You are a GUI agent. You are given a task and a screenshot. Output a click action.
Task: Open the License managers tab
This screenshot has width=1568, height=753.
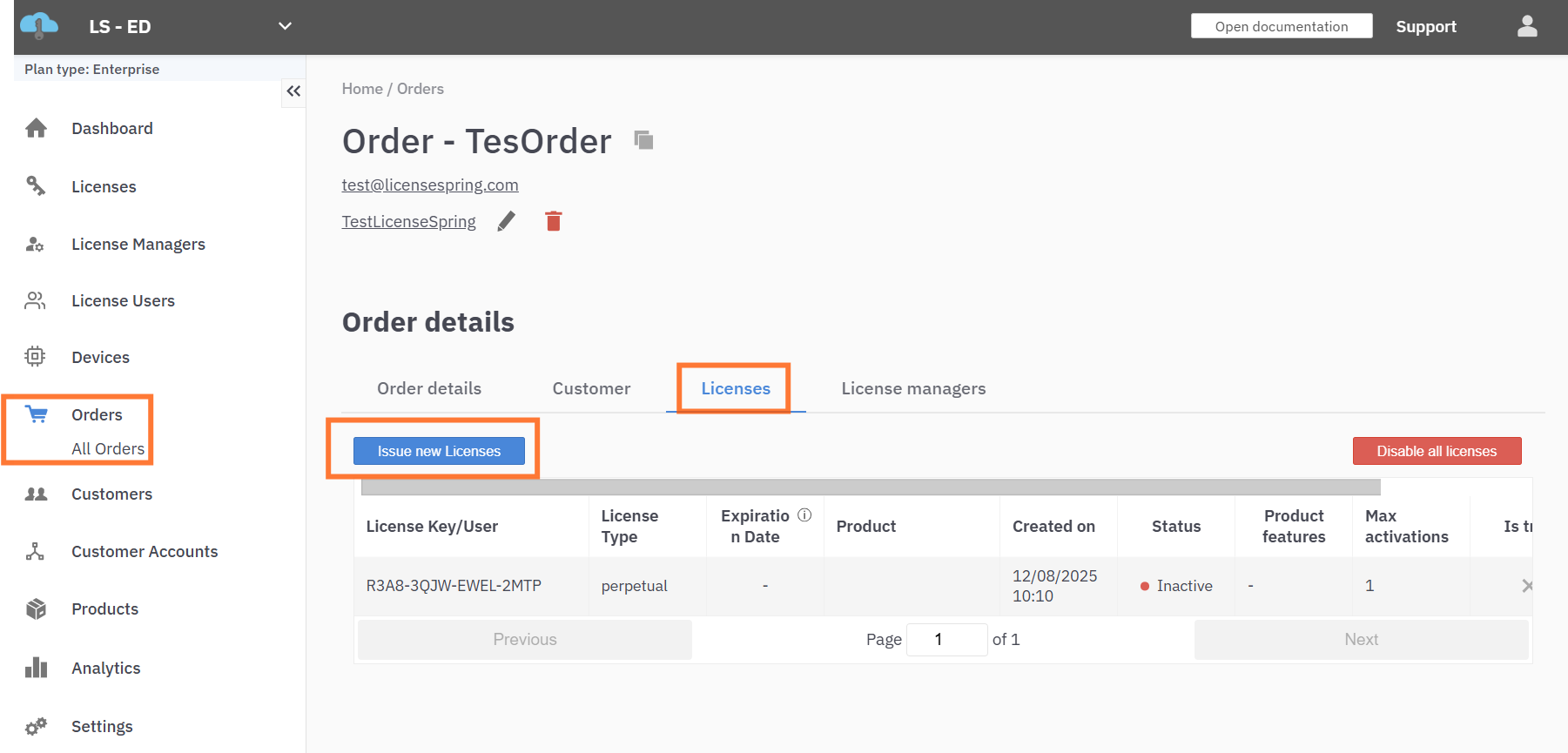(x=913, y=389)
